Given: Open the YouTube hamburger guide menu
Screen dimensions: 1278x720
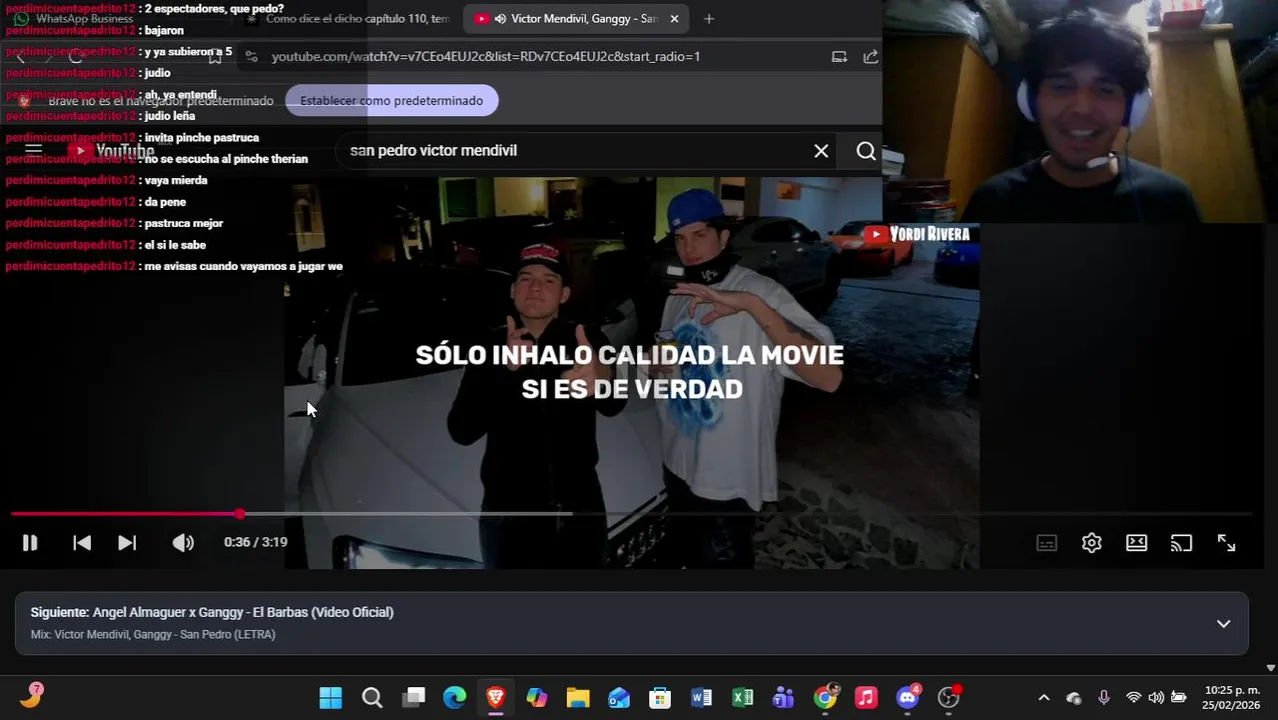Looking at the screenshot, I should point(33,151).
